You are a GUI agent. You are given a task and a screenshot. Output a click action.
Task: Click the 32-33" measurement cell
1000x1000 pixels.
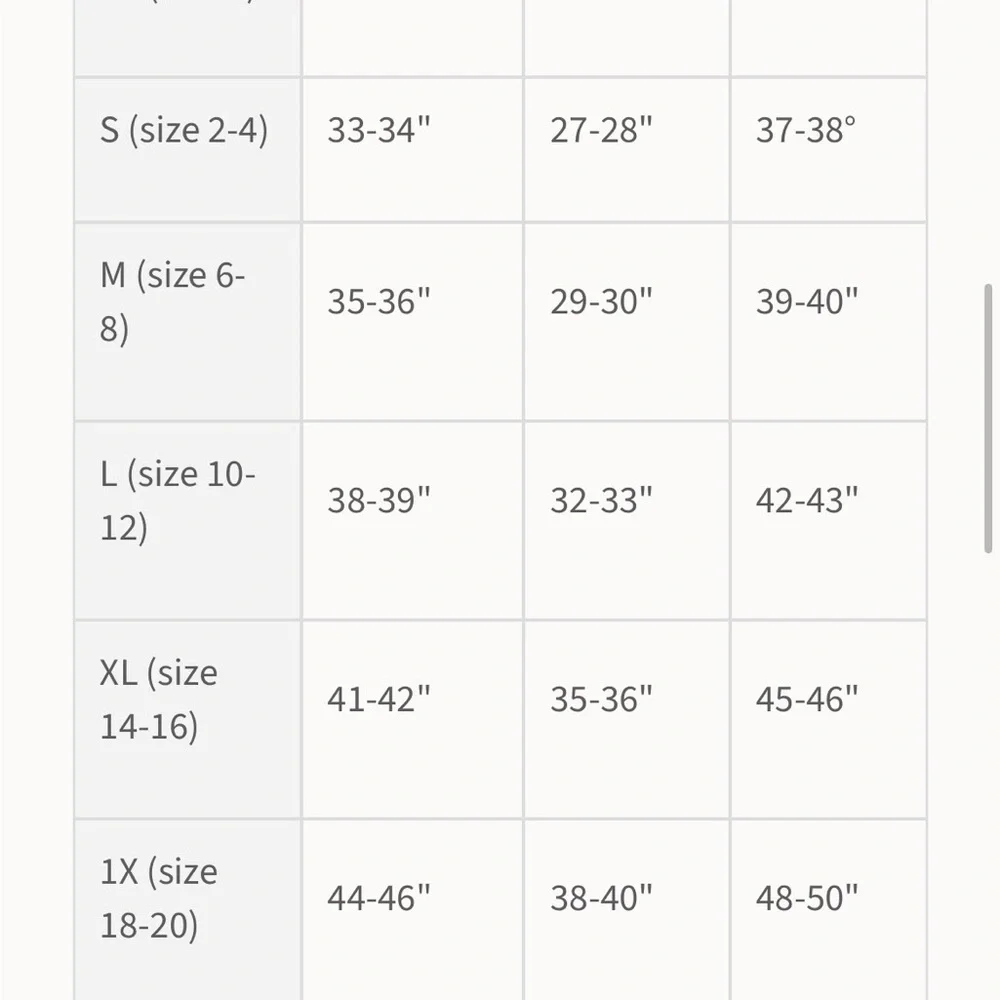[601, 501]
